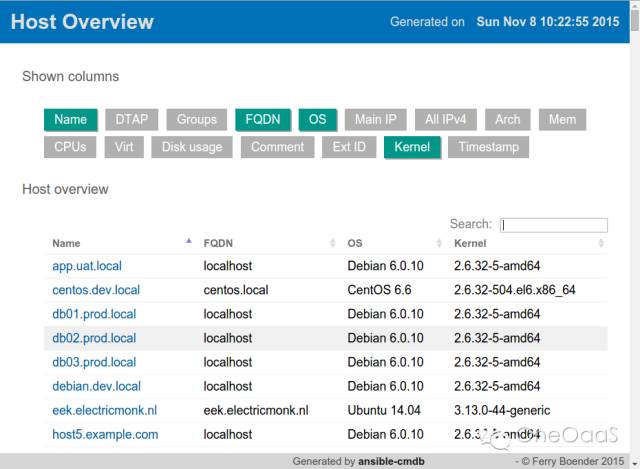This screenshot has height=469, width=640.
Task: Click the Kernel column header text
Action: (470, 244)
